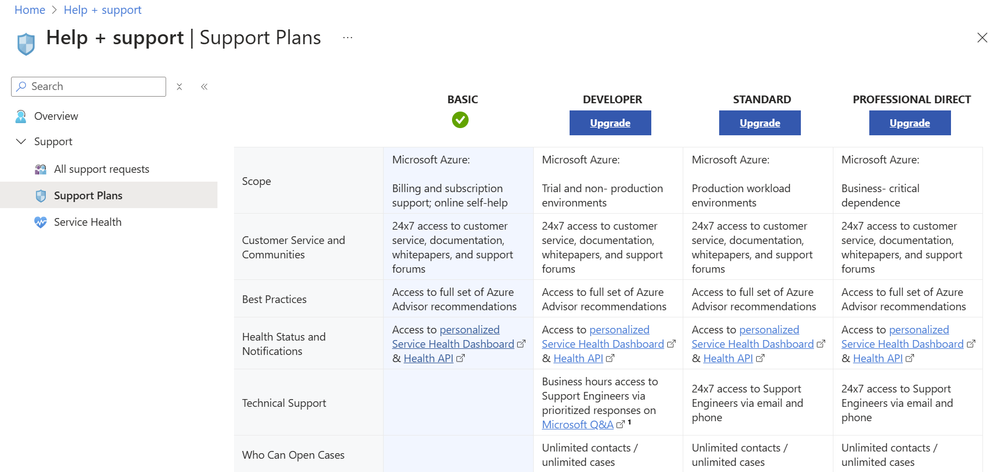
Task: Open the Microsoft Q&A link
Action: click(577, 425)
